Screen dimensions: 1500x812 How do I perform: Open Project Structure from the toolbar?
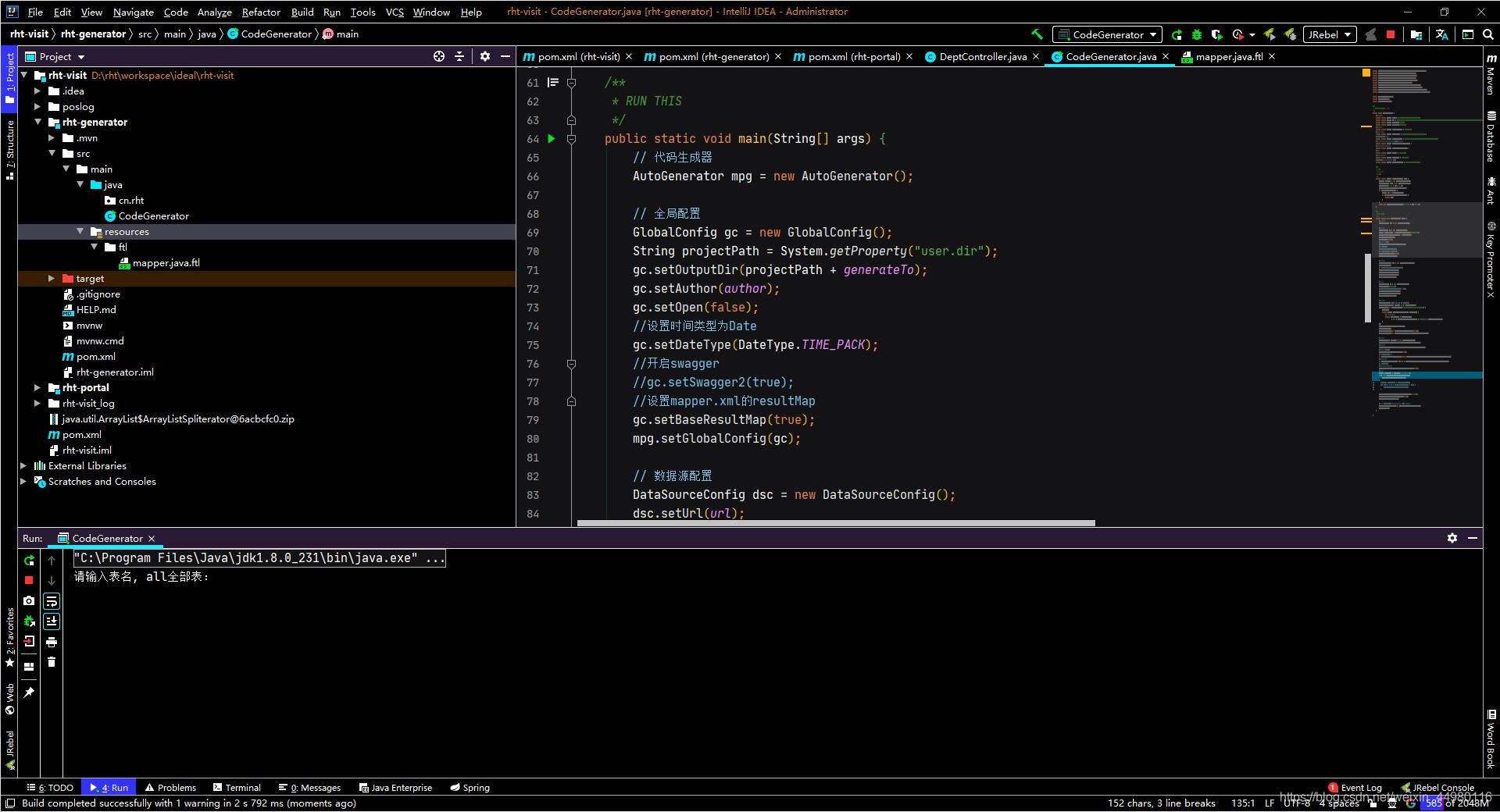[x=1416, y=34]
